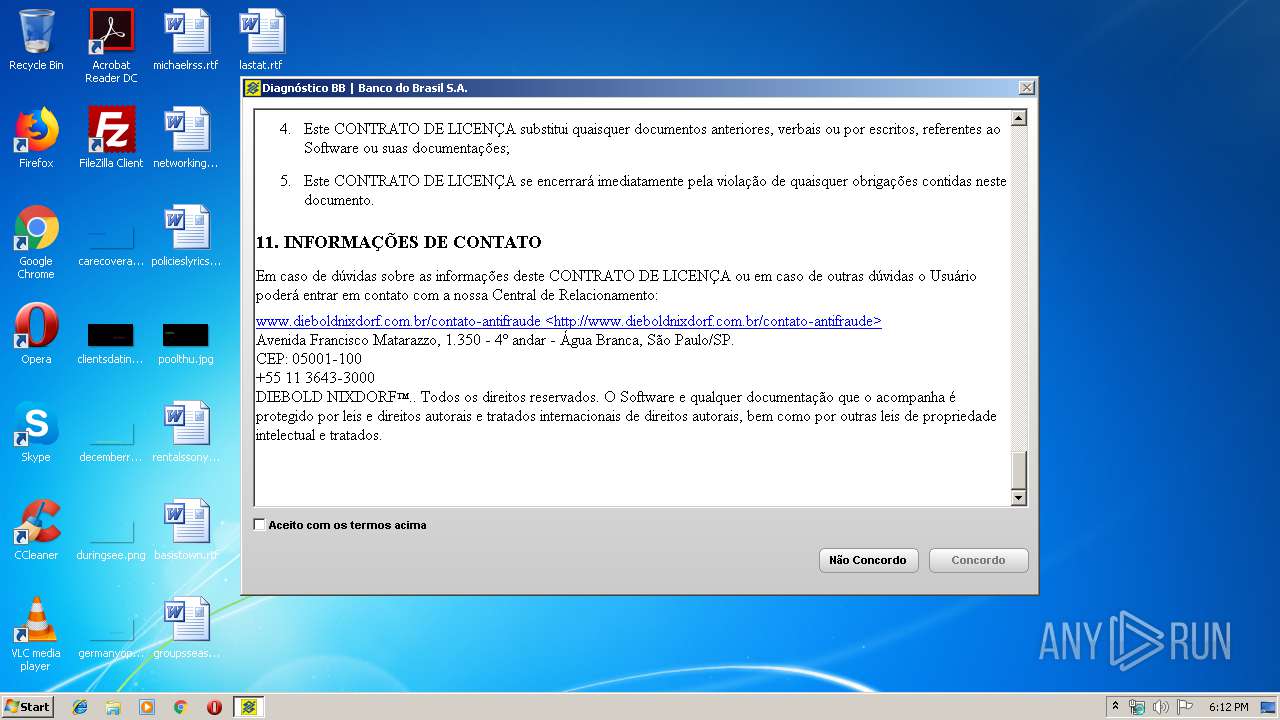1280x720 pixels.
Task: Click the 'CEP: 05001-100' line
Action: coord(309,359)
